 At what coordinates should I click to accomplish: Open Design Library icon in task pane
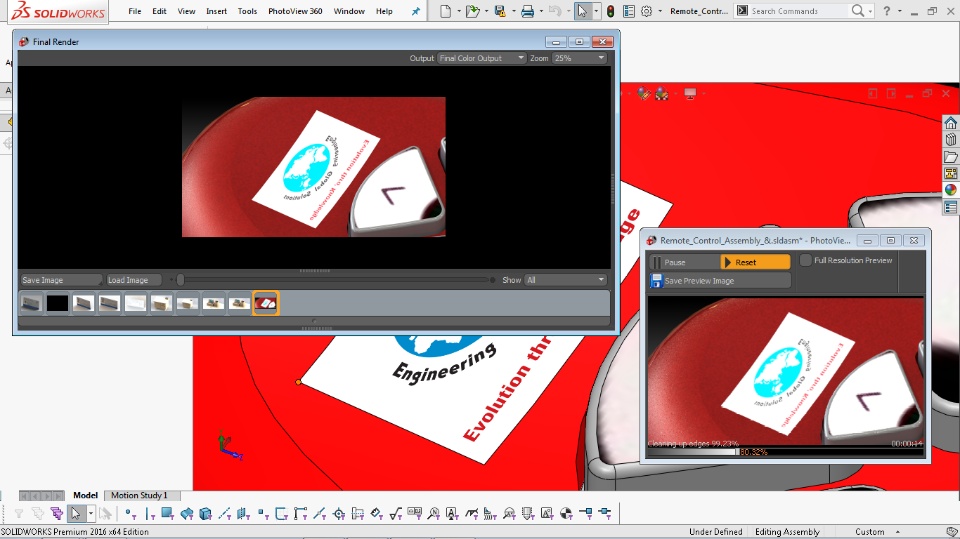(x=950, y=140)
